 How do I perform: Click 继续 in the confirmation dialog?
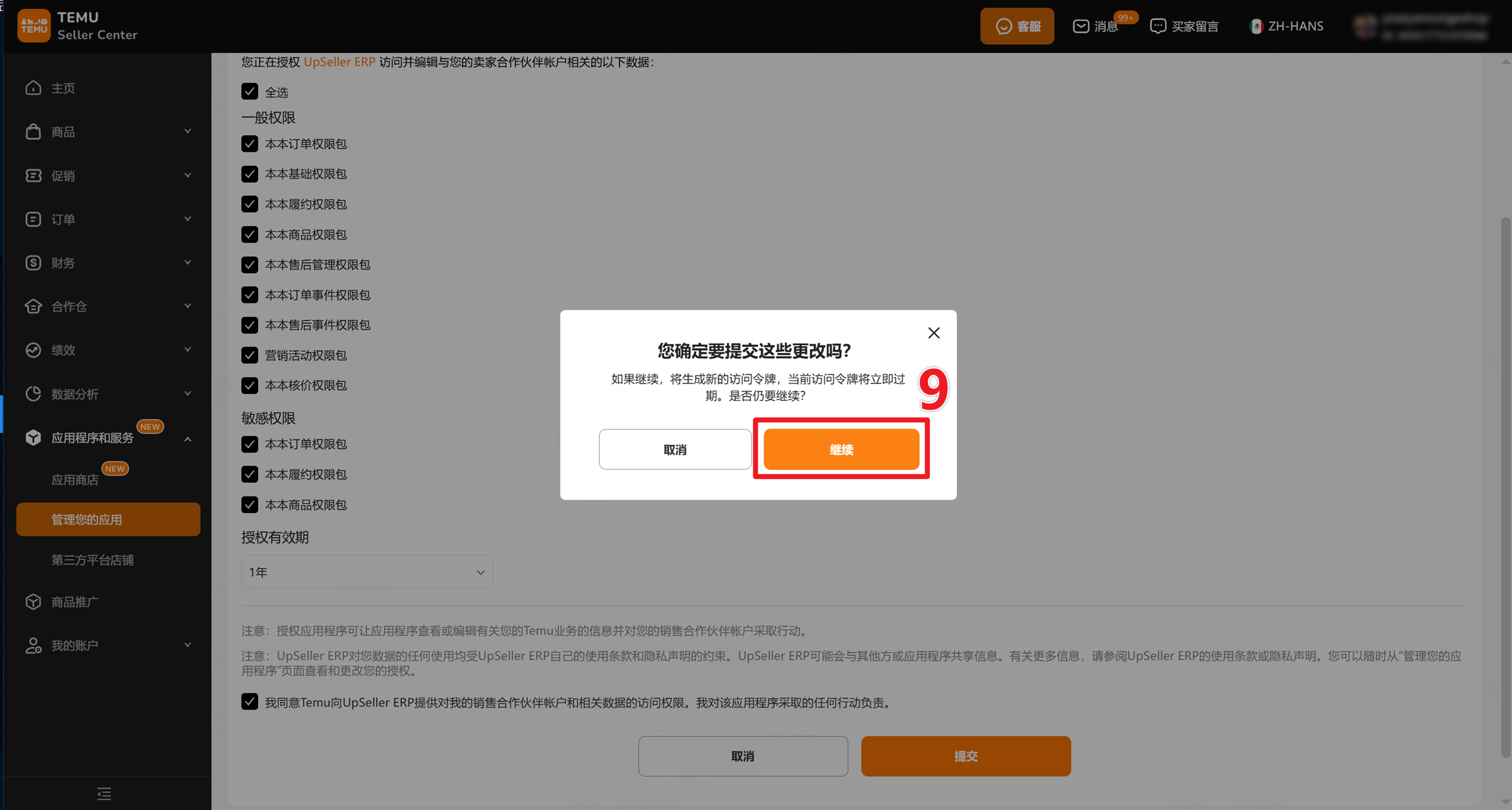pyautogui.click(x=842, y=449)
